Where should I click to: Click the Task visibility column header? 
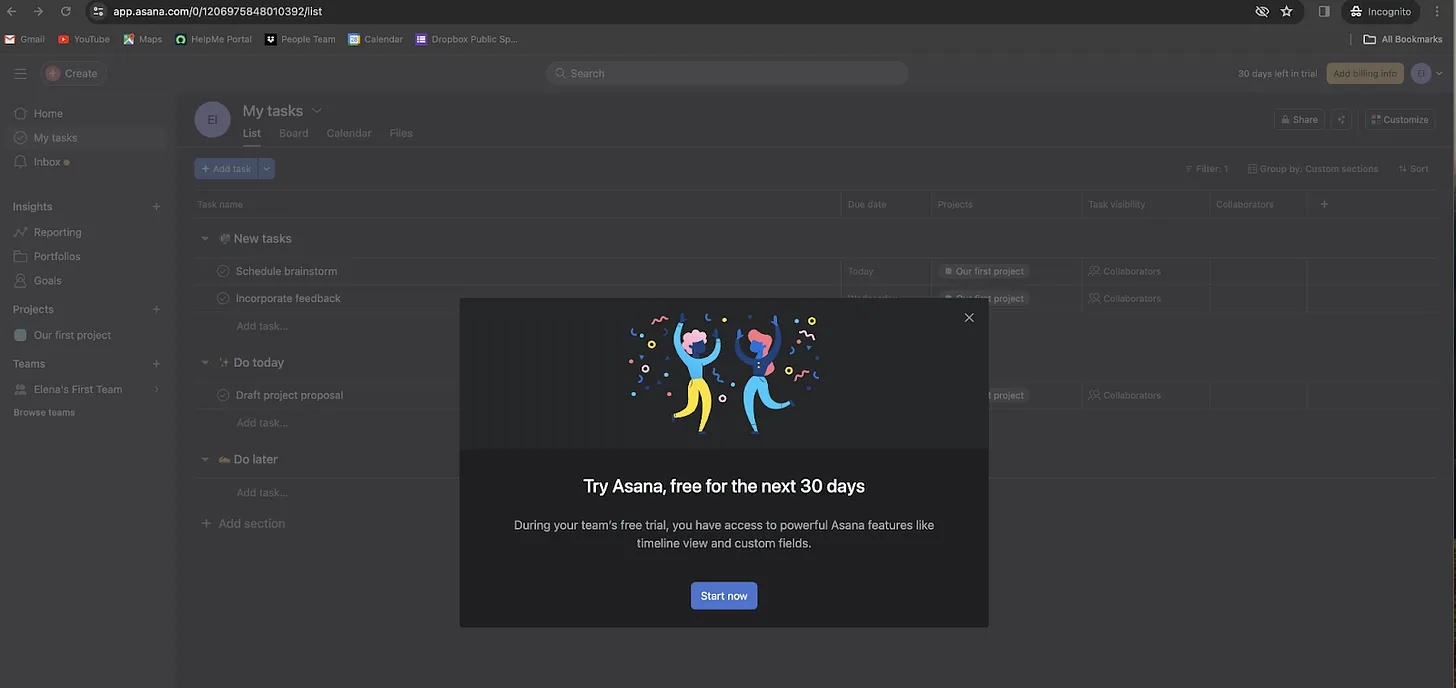pyautogui.click(x=1117, y=205)
